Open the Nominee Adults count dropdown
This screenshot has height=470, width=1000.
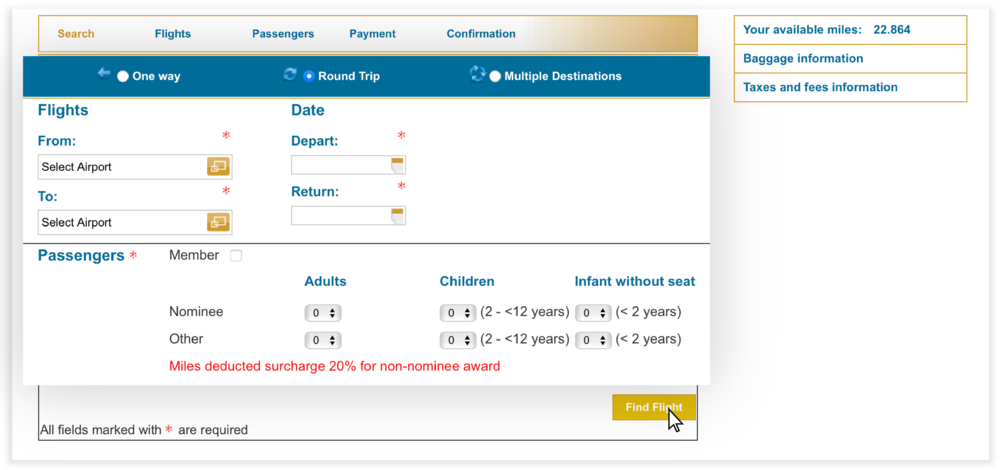[x=323, y=313]
